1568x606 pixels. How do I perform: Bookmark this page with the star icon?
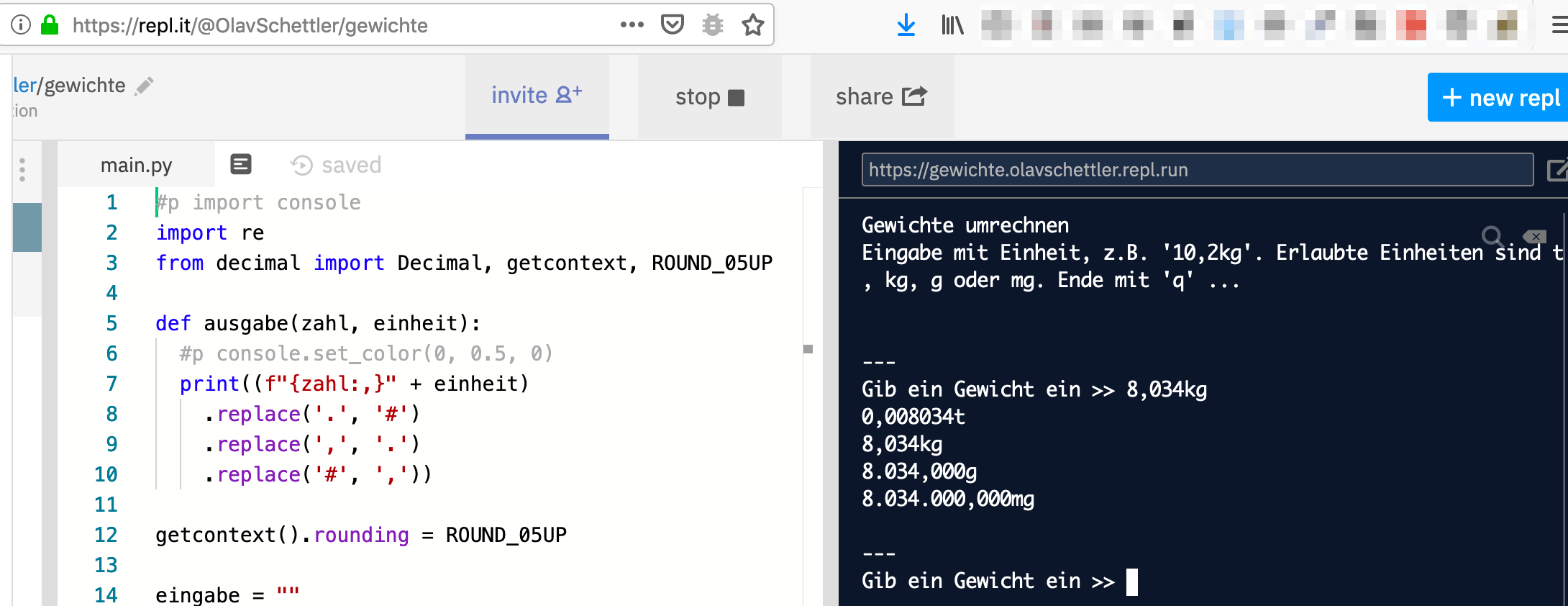pyautogui.click(x=752, y=25)
